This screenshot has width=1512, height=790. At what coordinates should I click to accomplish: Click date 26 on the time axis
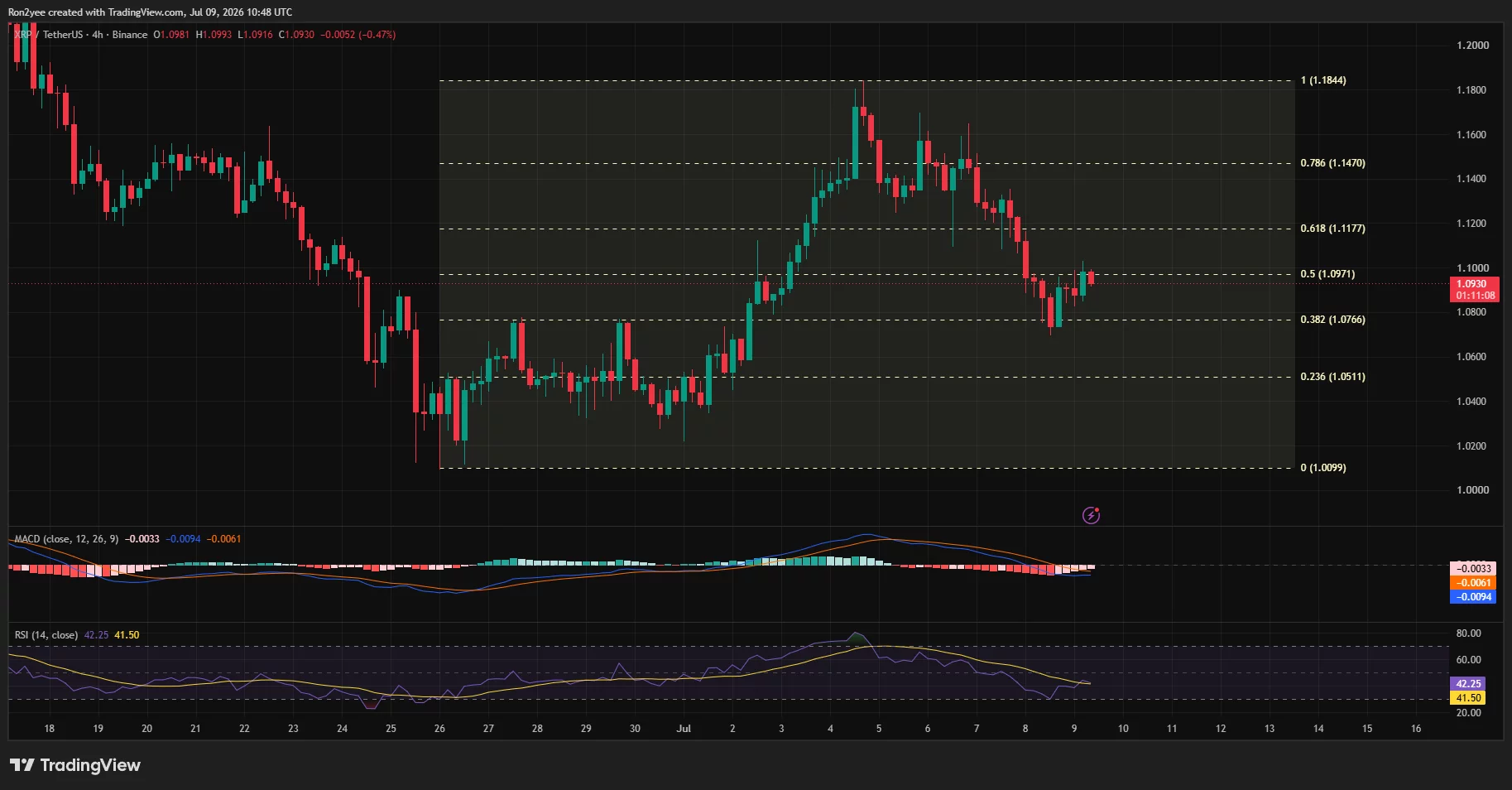pos(439,729)
